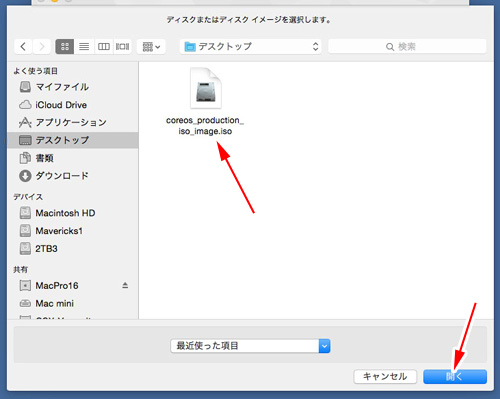Select Mac mini shared computer
This screenshot has height=399, width=500.
[72, 303]
